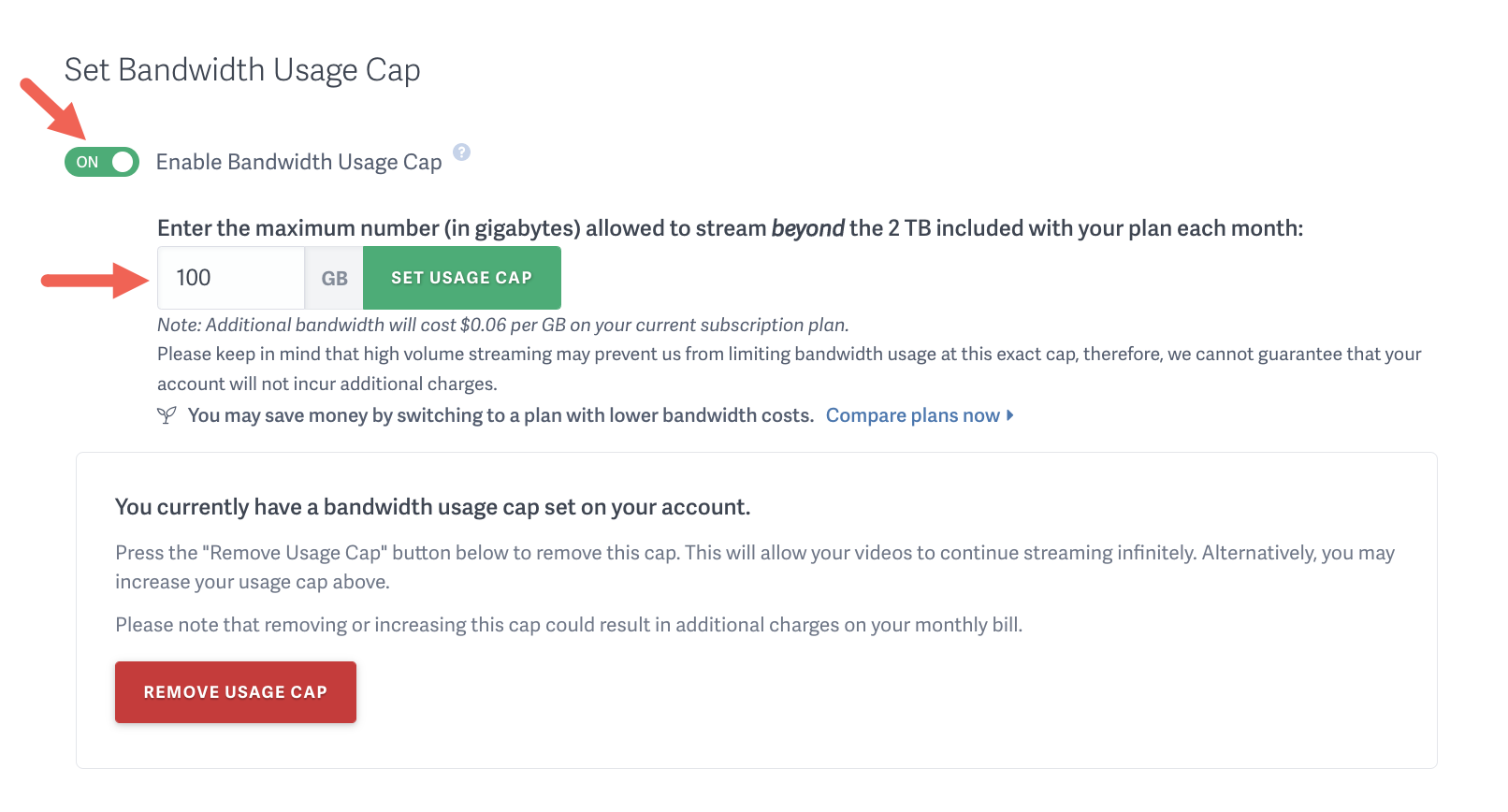The width and height of the screenshot is (1508, 812).
Task: Expand plan comparison via the disclosure triangle
Action: (1008, 414)
